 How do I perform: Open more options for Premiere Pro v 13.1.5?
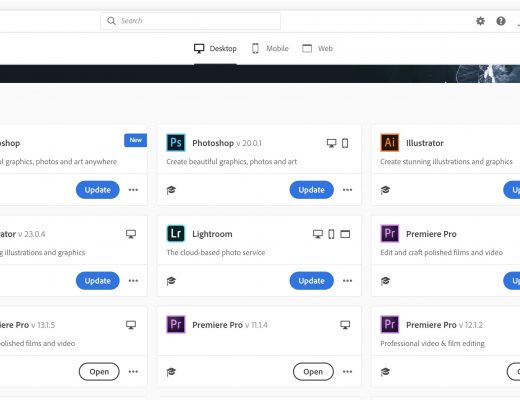click(133, 372)
